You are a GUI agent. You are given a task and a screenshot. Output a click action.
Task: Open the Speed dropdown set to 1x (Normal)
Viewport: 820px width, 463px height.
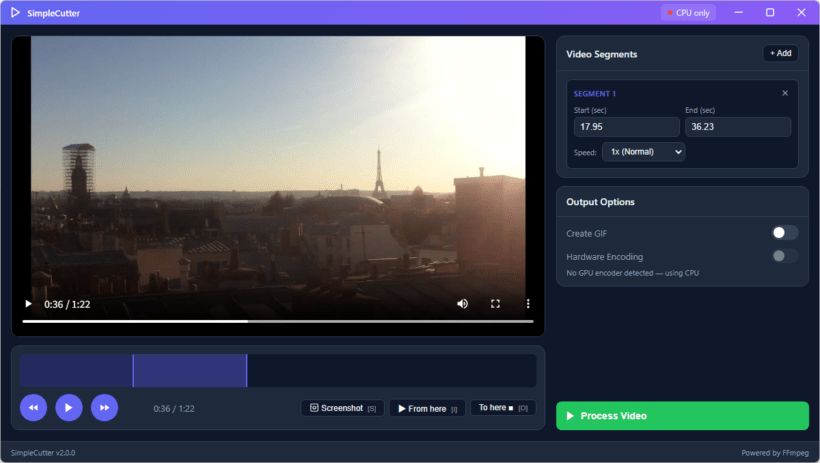point(643,152)
